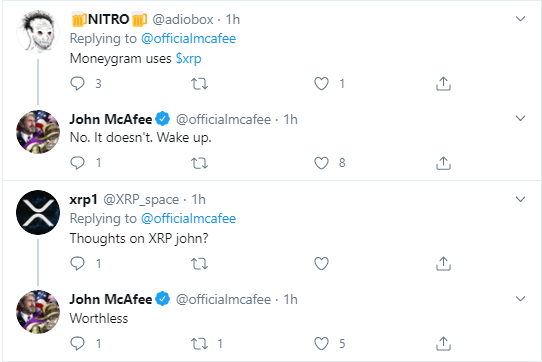This screenshot has height=362, width=542.
Task: Expand options chevron on xrp1's tweet
Action: [520, 199]
